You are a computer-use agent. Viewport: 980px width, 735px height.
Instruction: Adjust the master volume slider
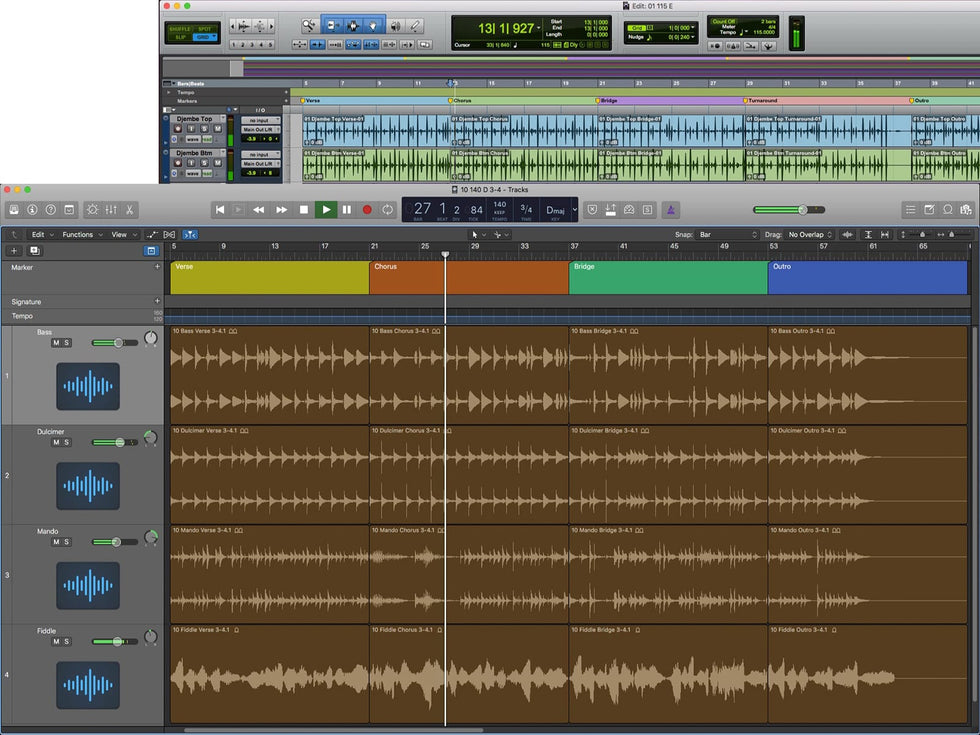click(801, 210)
